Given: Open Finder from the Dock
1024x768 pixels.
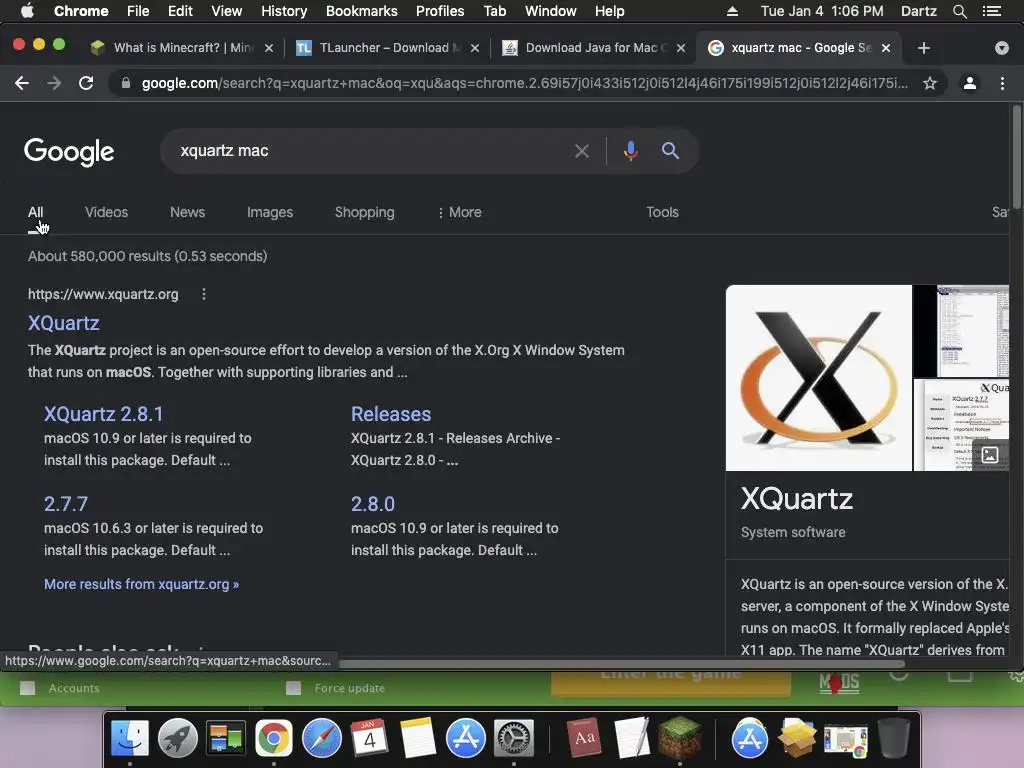Looking at the screenshot, I should pyautogui.click(x=129, y=738).
